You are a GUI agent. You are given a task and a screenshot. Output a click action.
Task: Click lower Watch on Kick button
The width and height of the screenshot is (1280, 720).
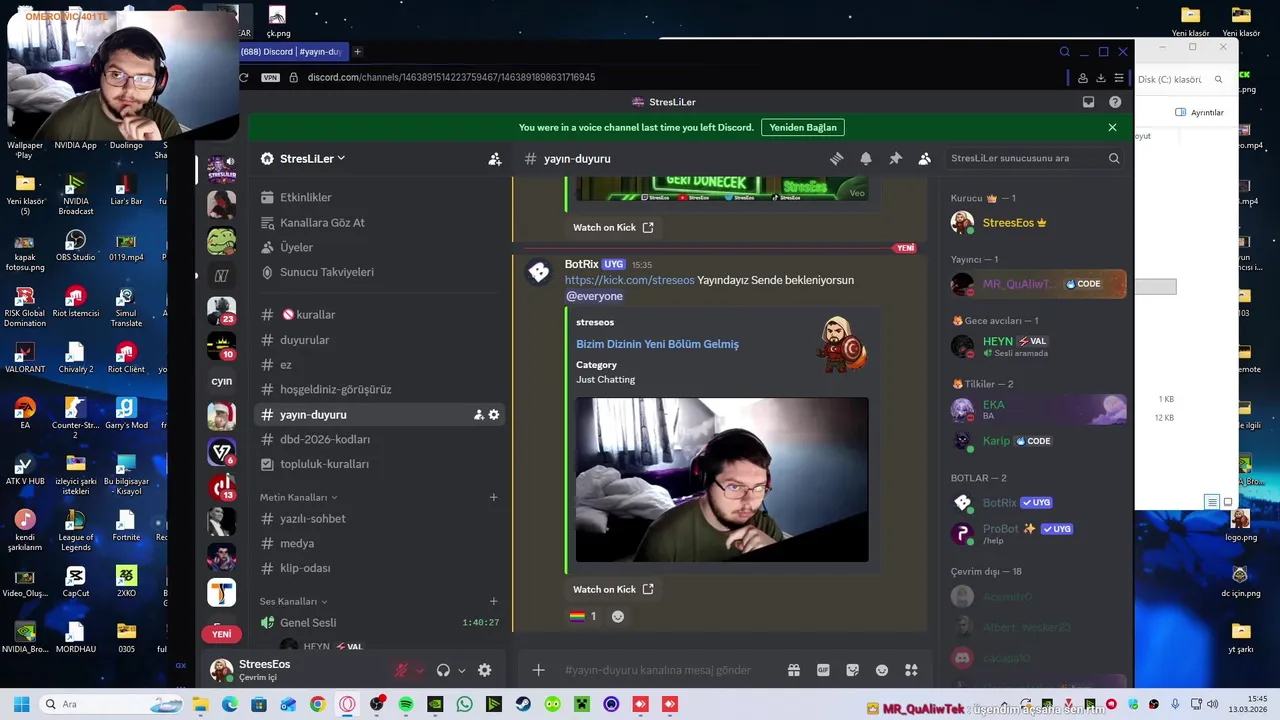pos(613,589)
